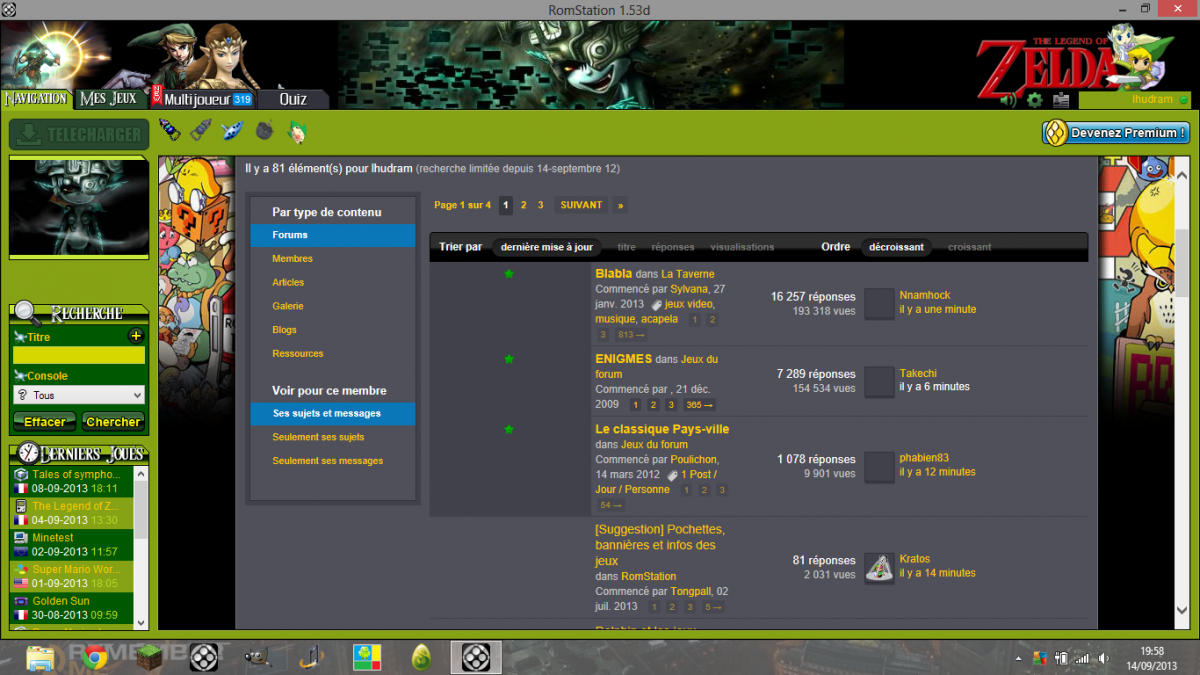Open GIMP from the taskbar
Screen dimensions: 1200x675
[x=258, y=657]
